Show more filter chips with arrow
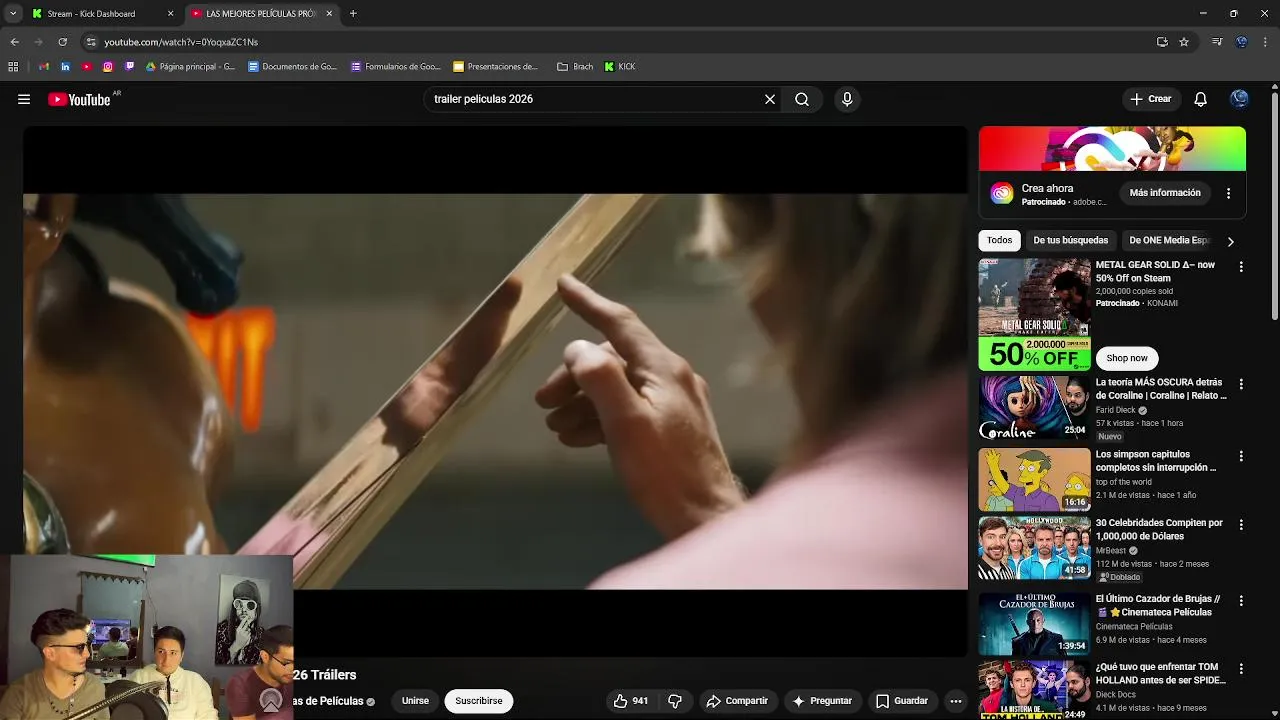 (1230, 241)
